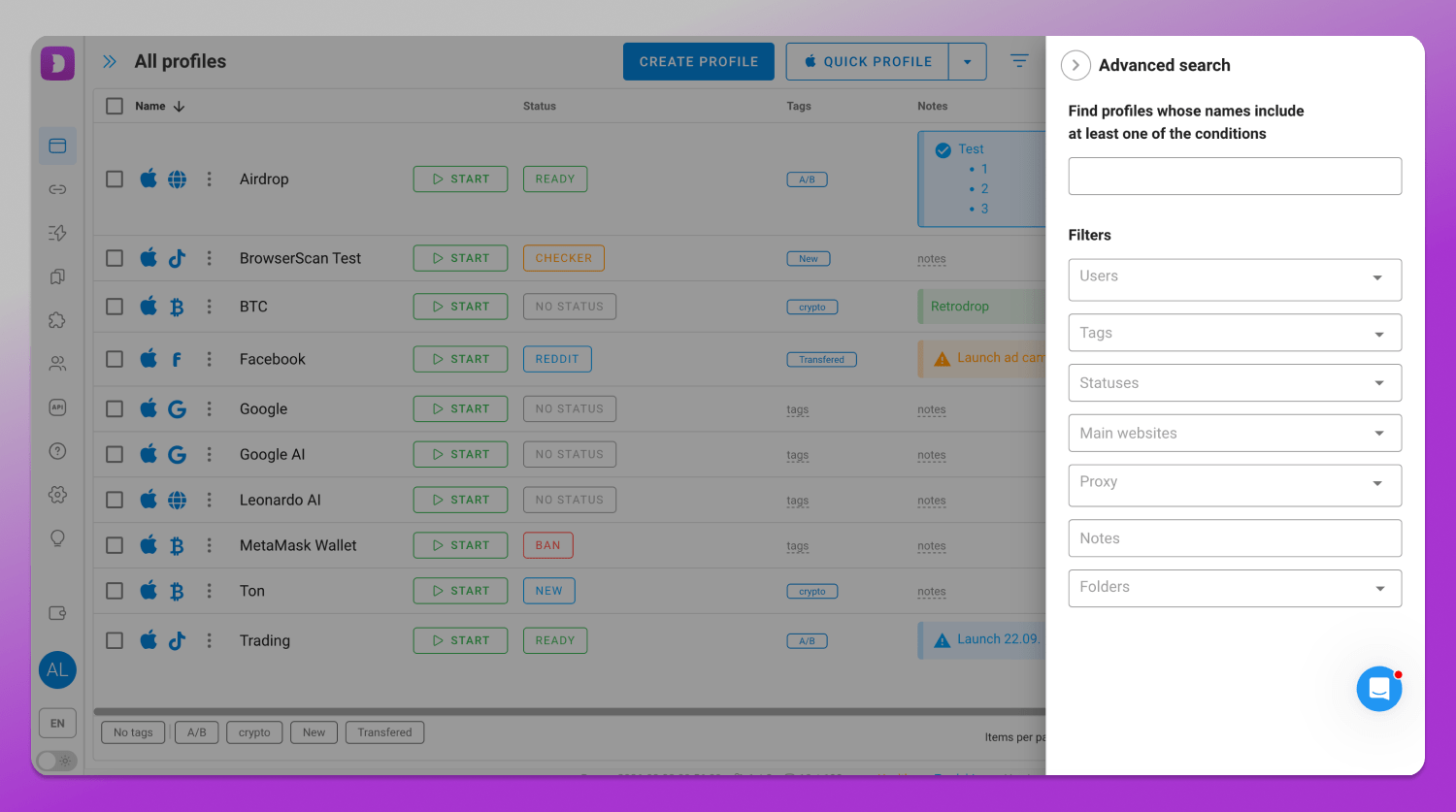Open the help question mark icon
Screen dimensions: 1456x812
pyautogui.click(x=57, y=451)
